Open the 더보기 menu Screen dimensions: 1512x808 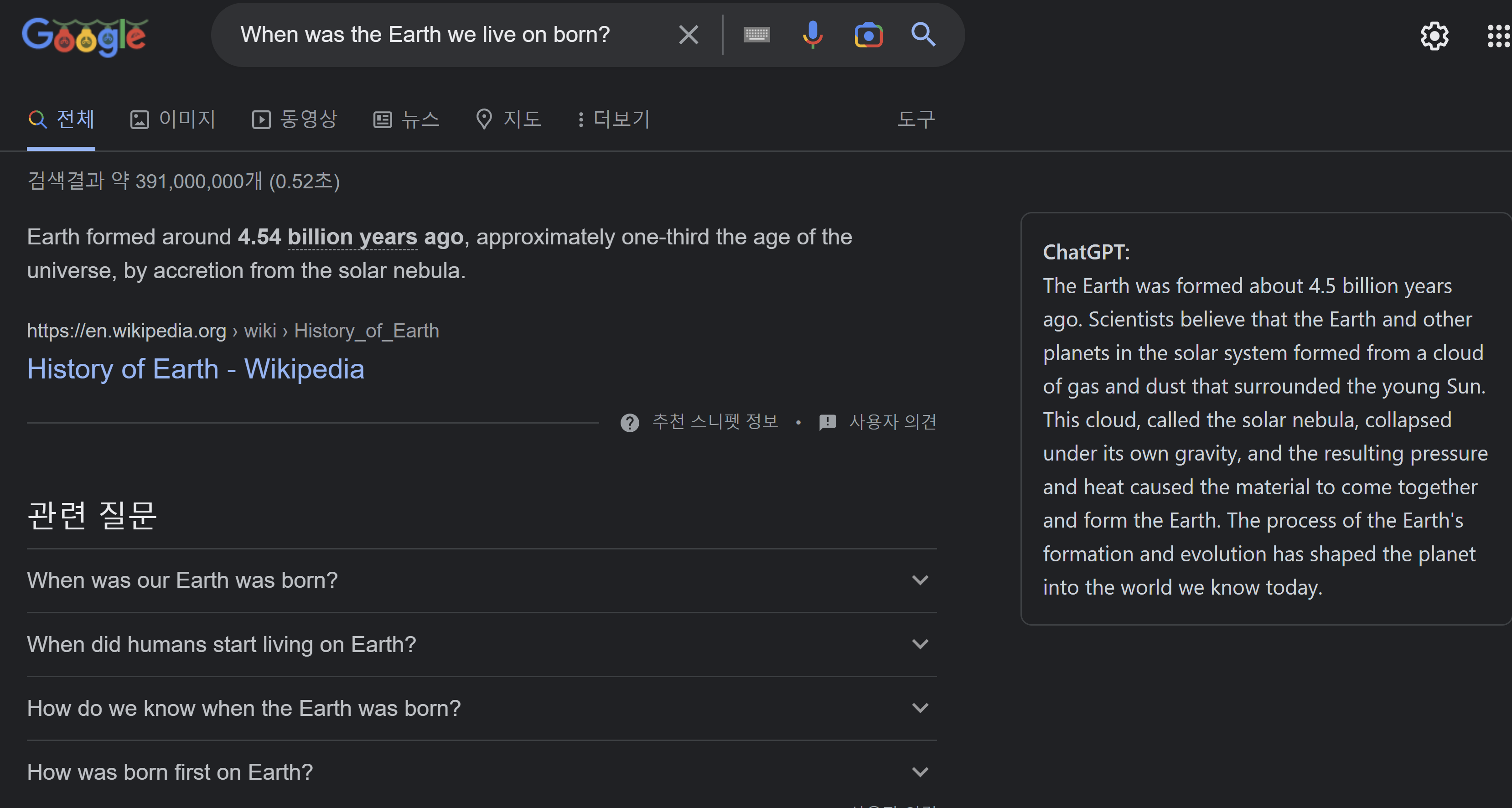[614, 119]
